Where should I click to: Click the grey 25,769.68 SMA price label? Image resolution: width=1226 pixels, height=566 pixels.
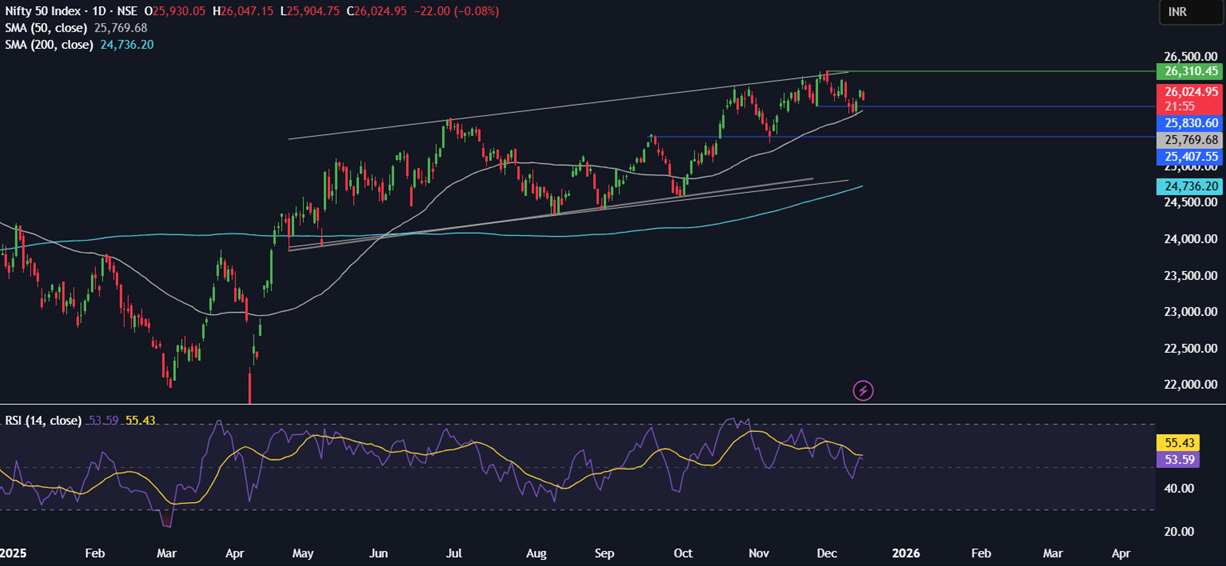(x=1190, y=140)
